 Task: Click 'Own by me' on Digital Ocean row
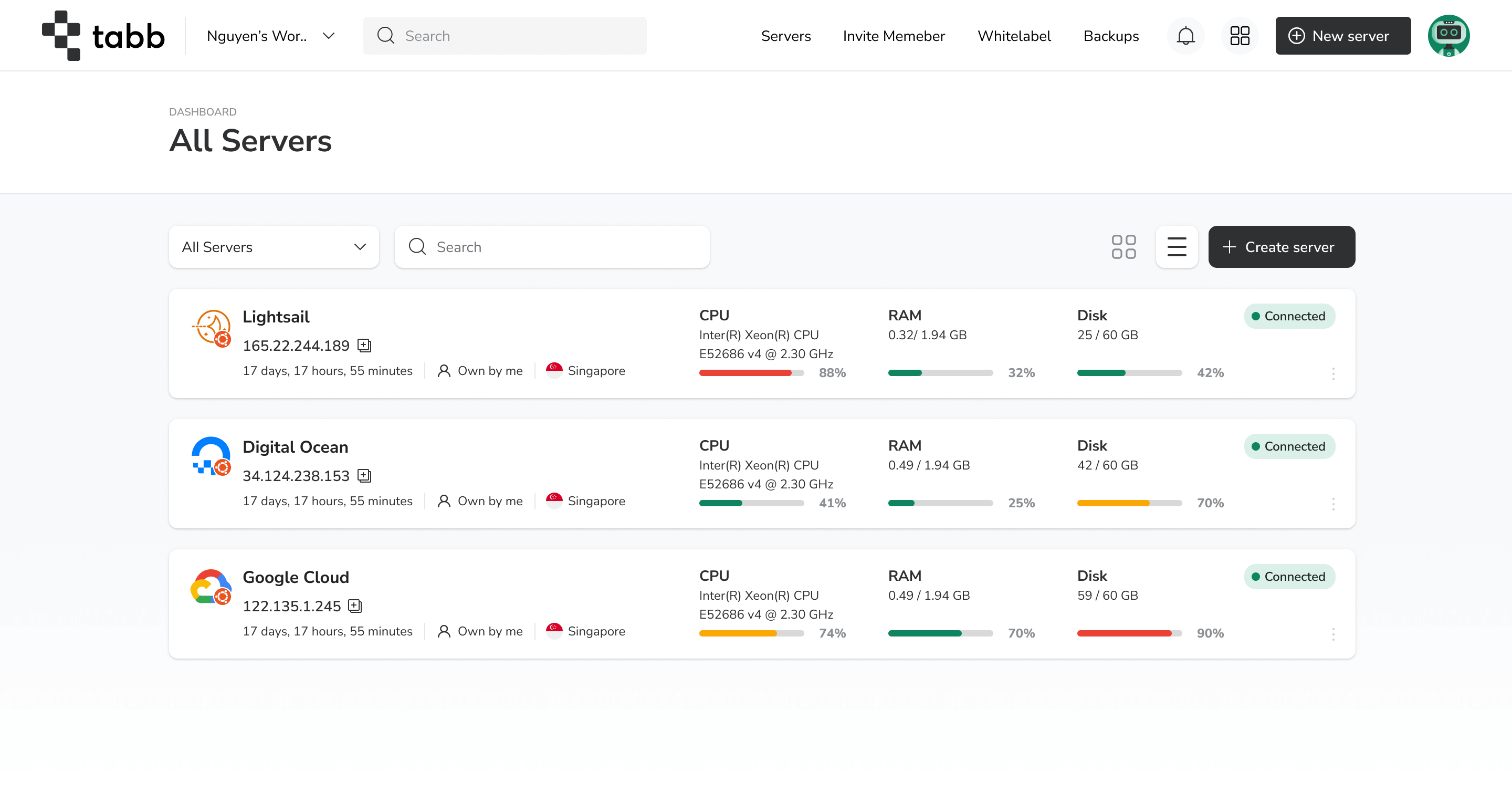[490, 502]
